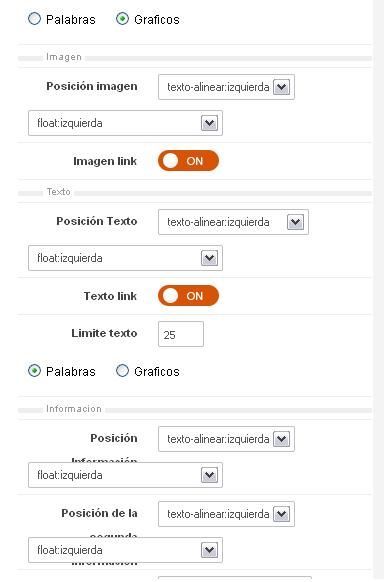Select the top Palabras radio button
Viewport: 385px width, 582px height.
(x=35, y=19)
